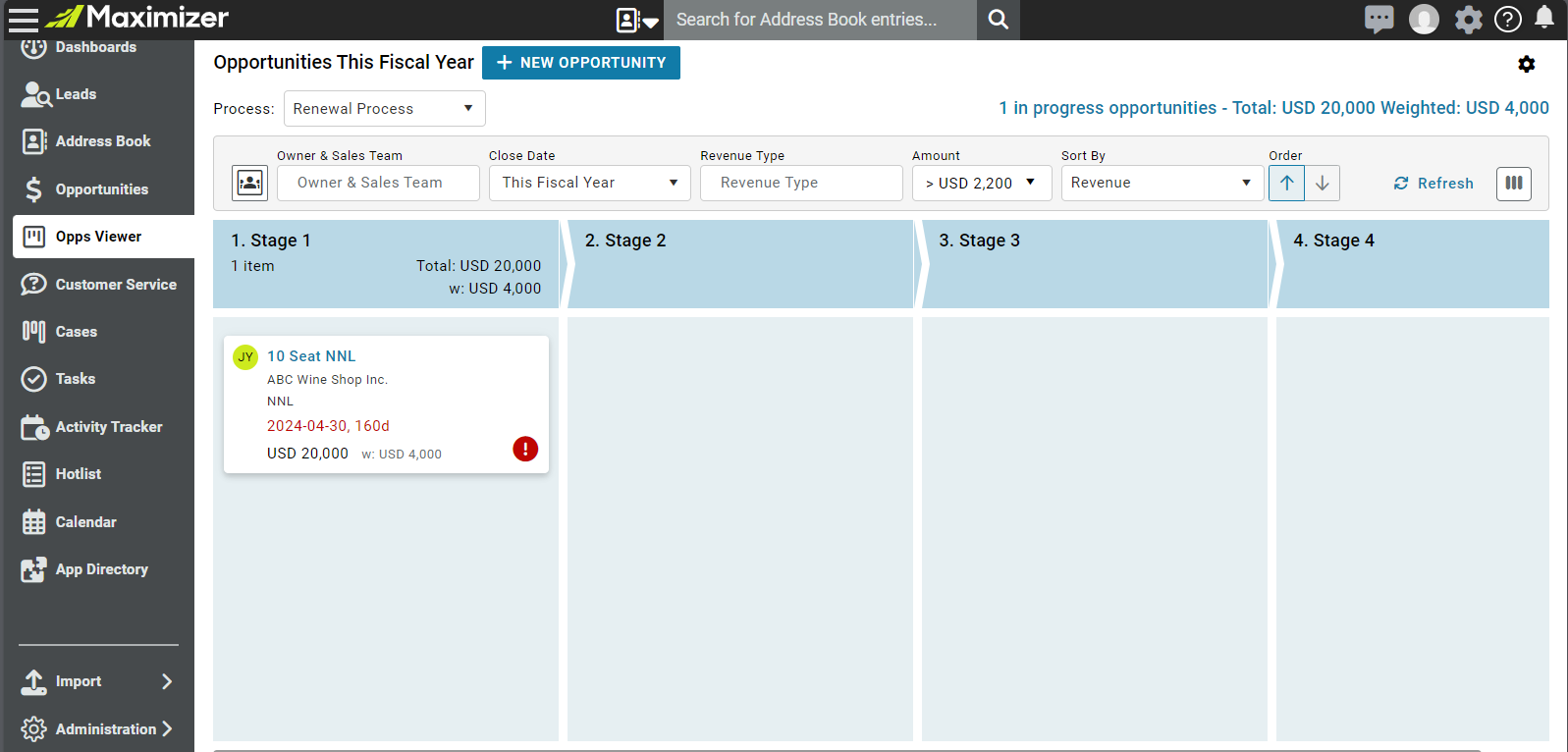Go to Opportunities in sidebar
The width and height of the screenshot is (1568, 752).
[102, 189]
